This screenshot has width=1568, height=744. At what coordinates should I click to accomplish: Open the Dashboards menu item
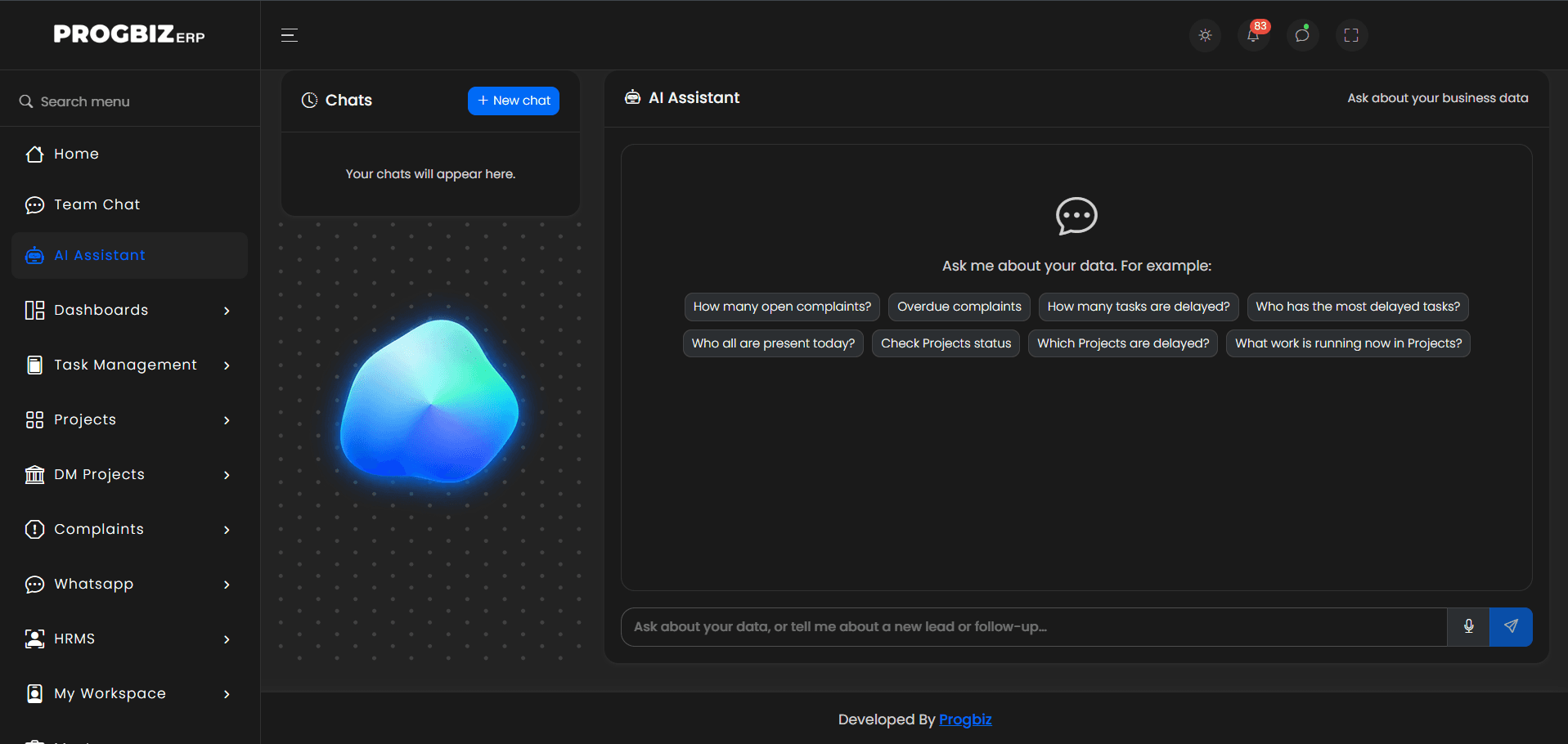click(x=129, y=310)
